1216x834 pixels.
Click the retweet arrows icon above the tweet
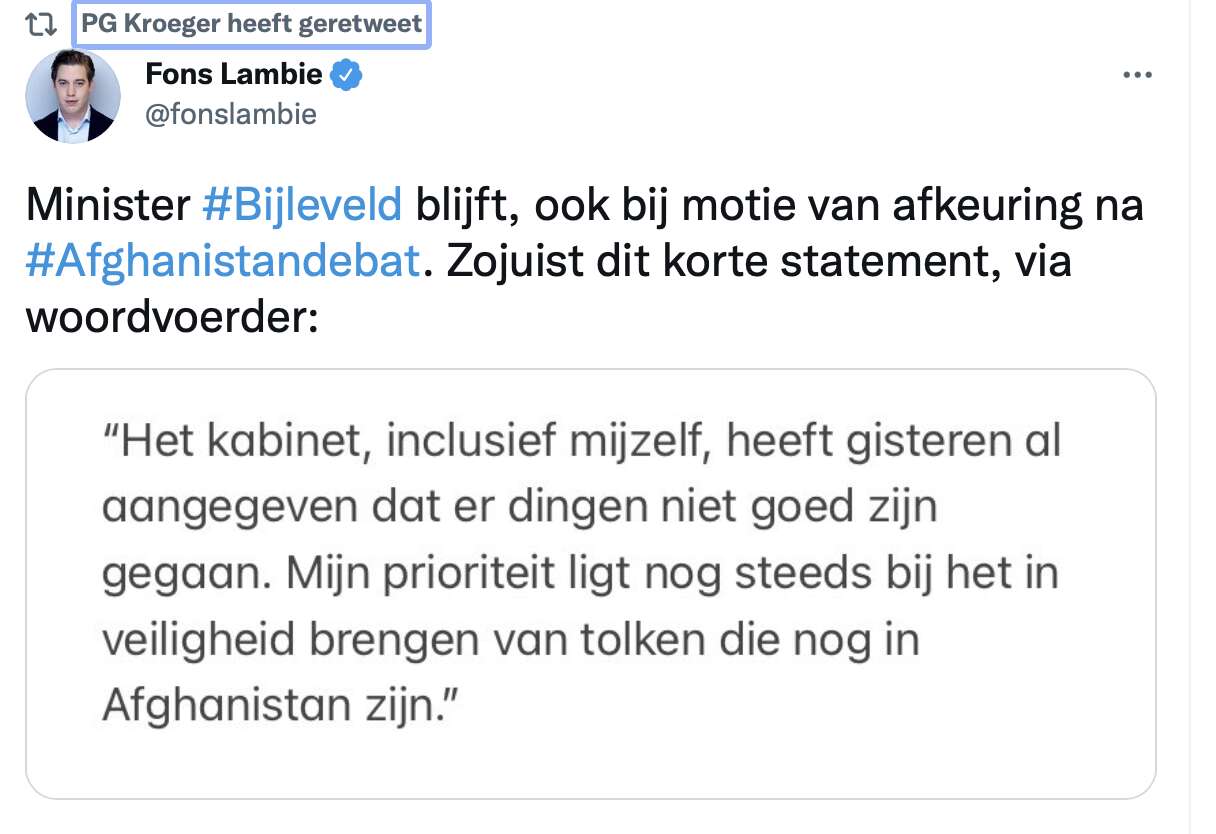pos(39,25)
